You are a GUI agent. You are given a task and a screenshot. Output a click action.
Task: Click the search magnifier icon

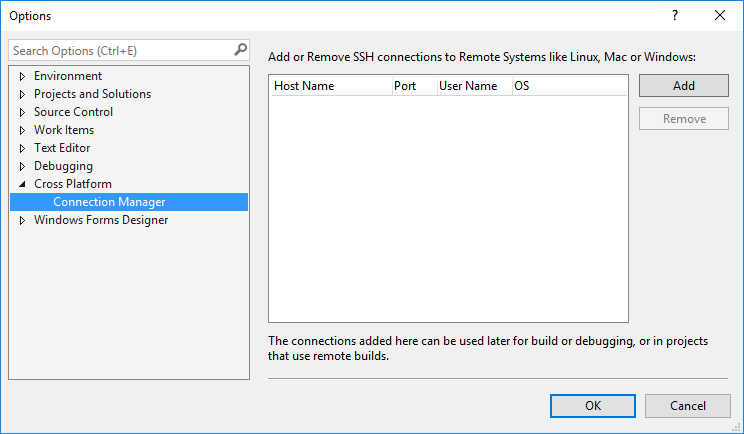tap(240, 49)
